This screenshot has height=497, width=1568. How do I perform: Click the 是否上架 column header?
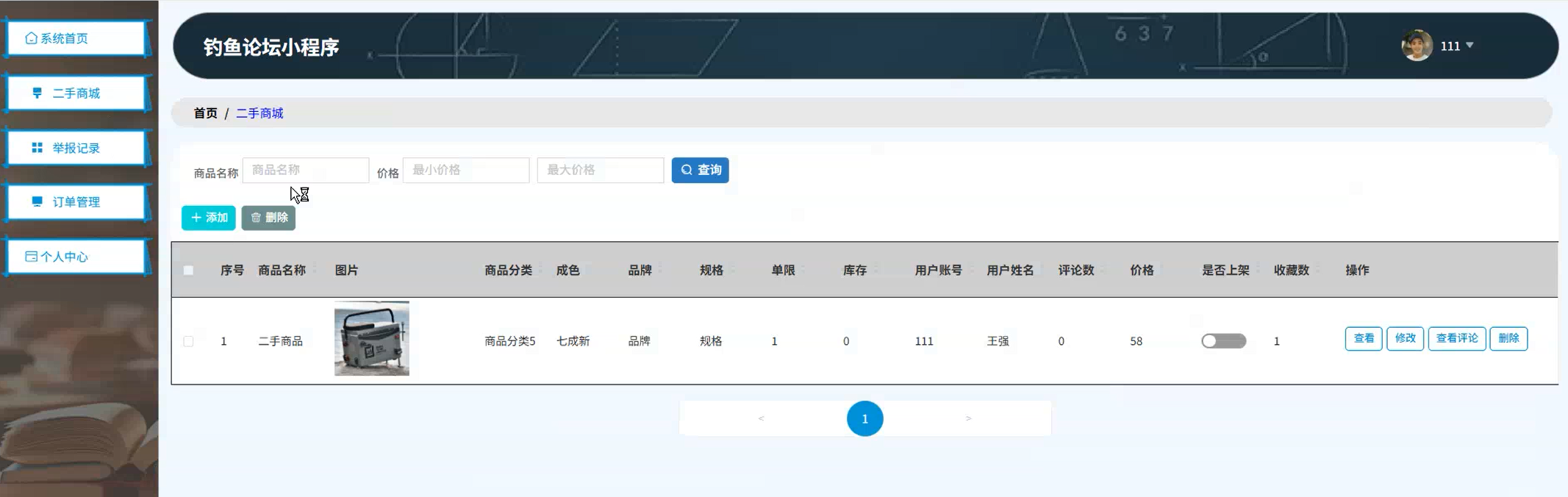click(x=1226, y=271)
